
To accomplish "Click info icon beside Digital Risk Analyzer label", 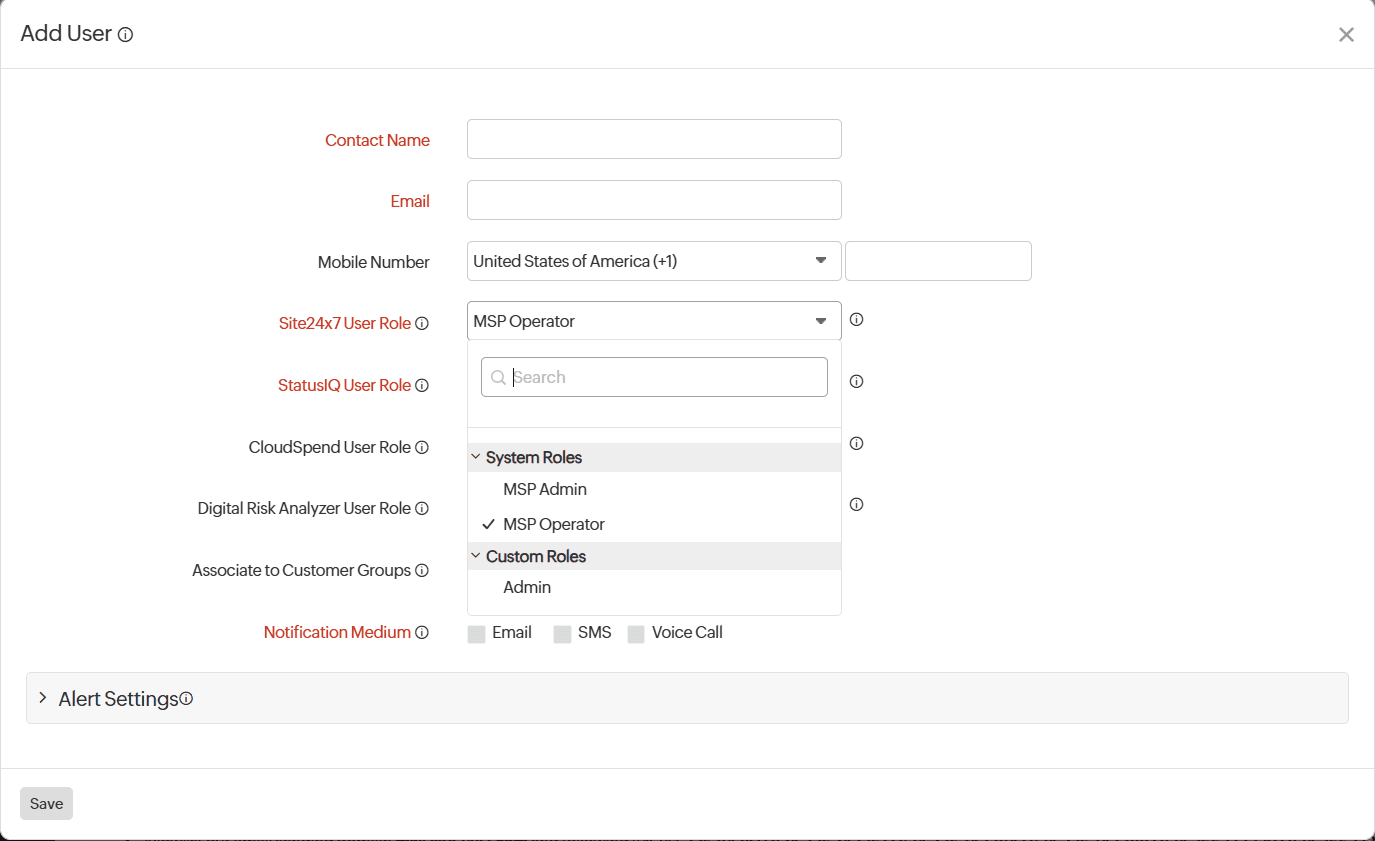I will click(422, 509).
